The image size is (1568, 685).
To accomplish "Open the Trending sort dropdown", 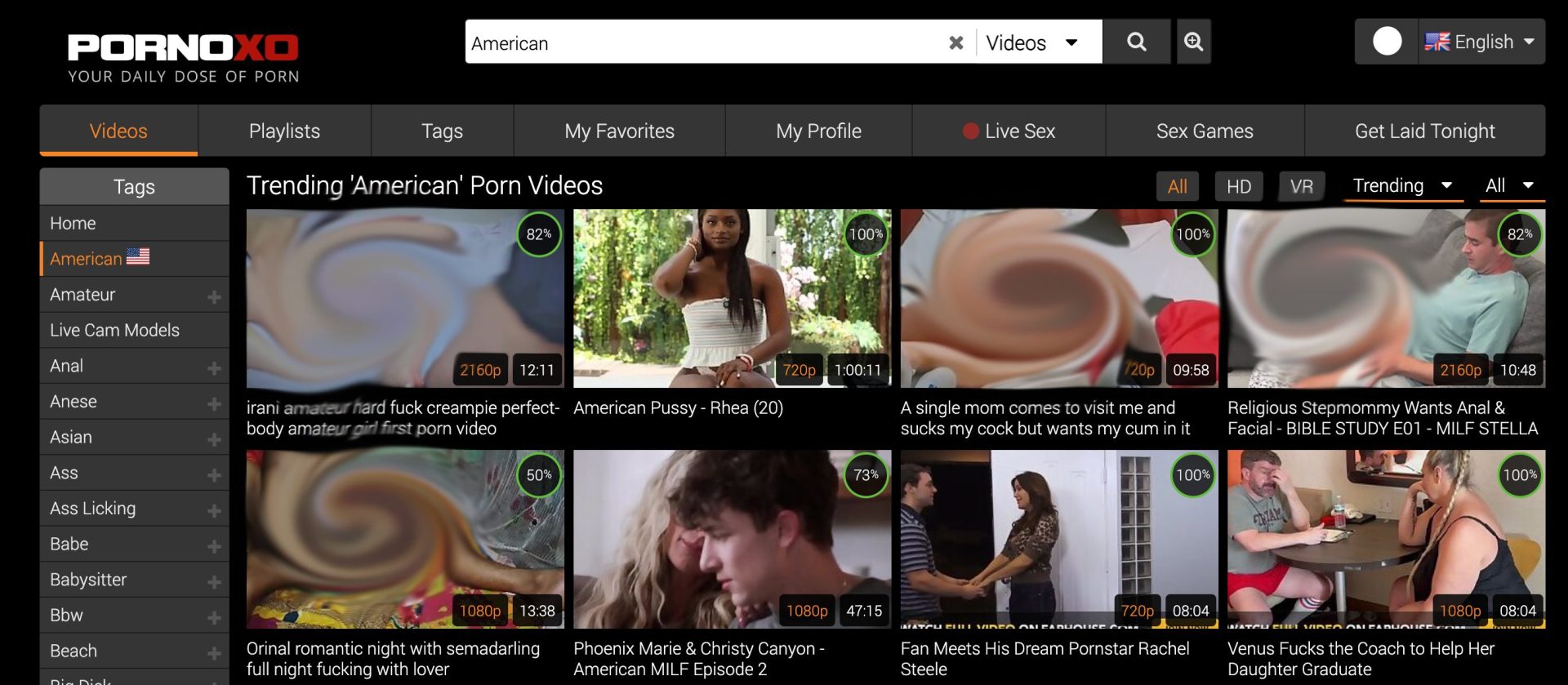I will (x=1402, y=186).
